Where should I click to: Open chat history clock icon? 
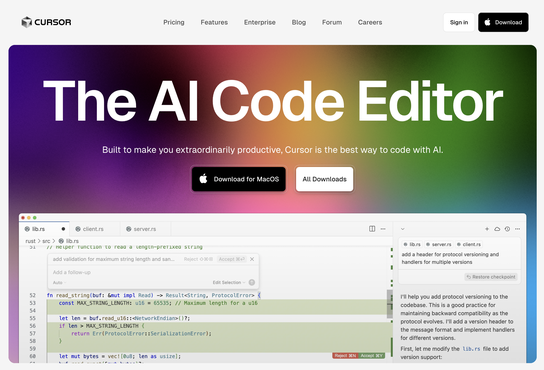[x=507, y=229]
